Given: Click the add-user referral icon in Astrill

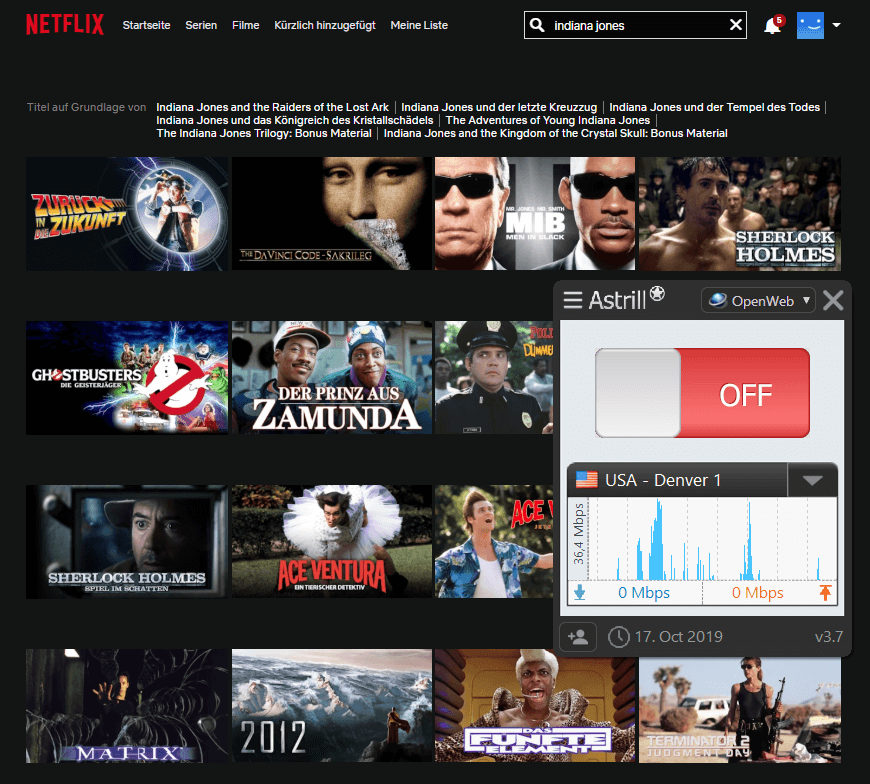Looking at the screenshot, I should tap(578, 636).
